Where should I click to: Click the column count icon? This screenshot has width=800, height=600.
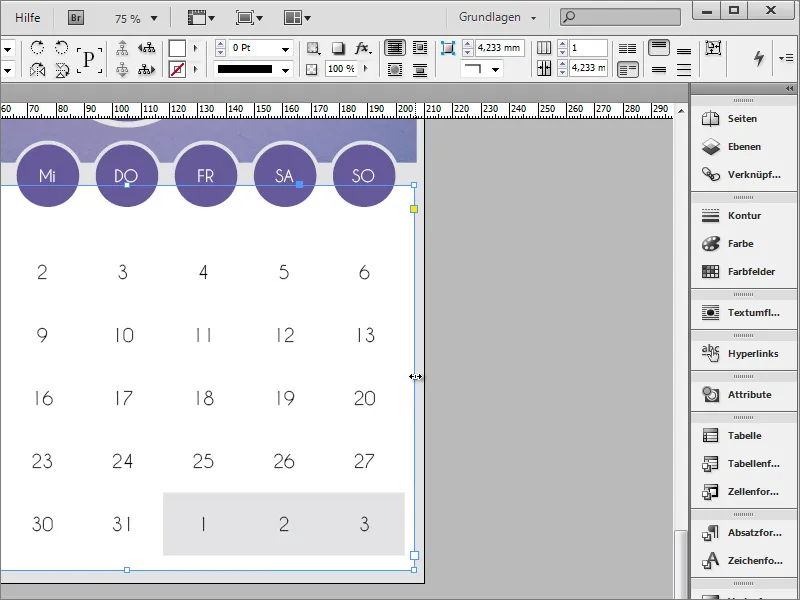[544, 48]
